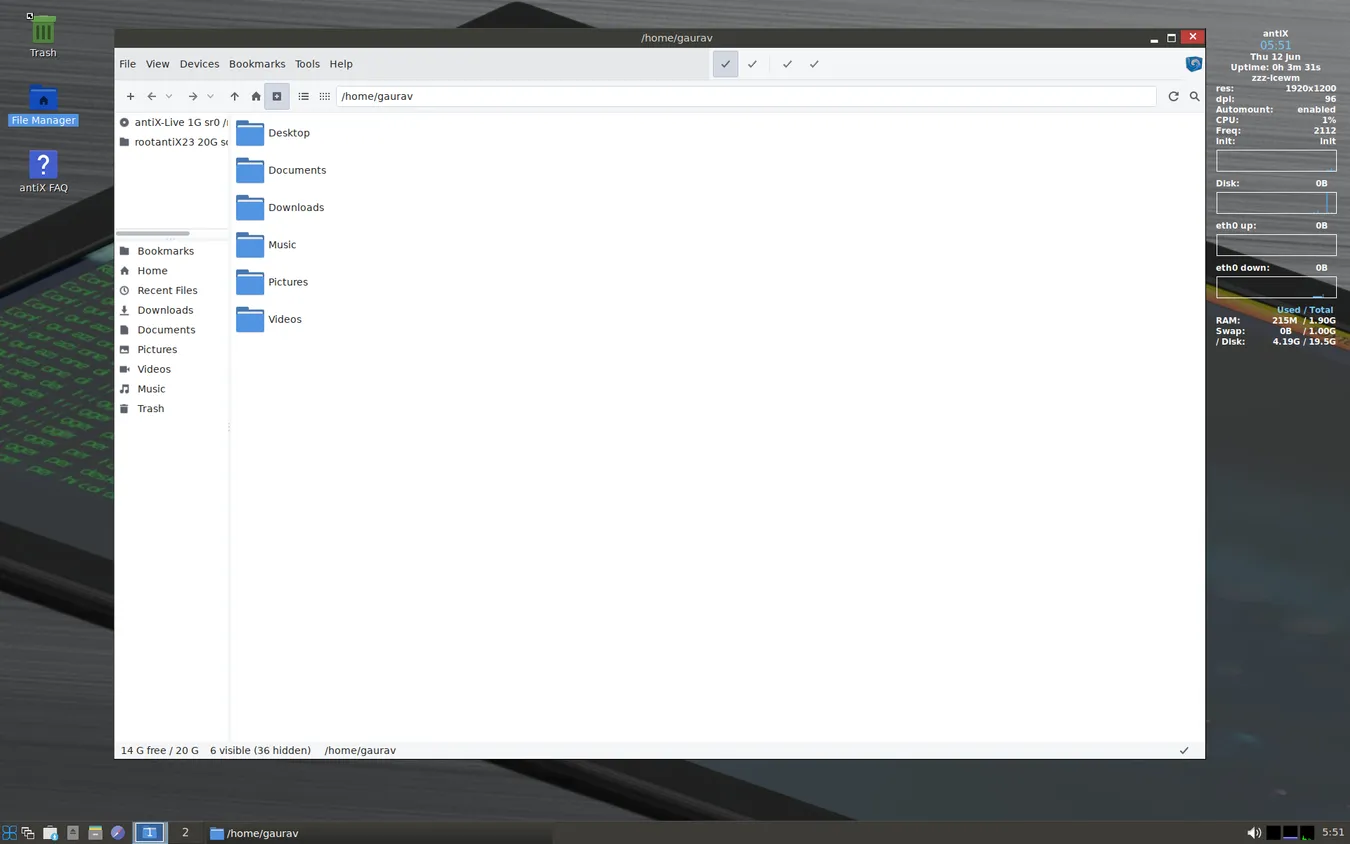Click the /home/gaurav path bar
Screen dimensions: 1350x844
746,96
